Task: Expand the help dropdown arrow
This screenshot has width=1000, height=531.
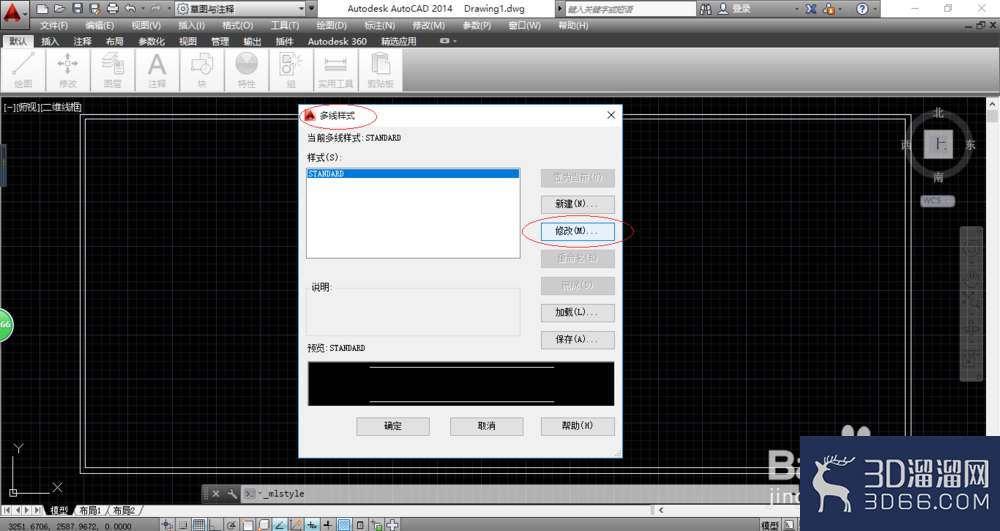Action: (874, 9)
